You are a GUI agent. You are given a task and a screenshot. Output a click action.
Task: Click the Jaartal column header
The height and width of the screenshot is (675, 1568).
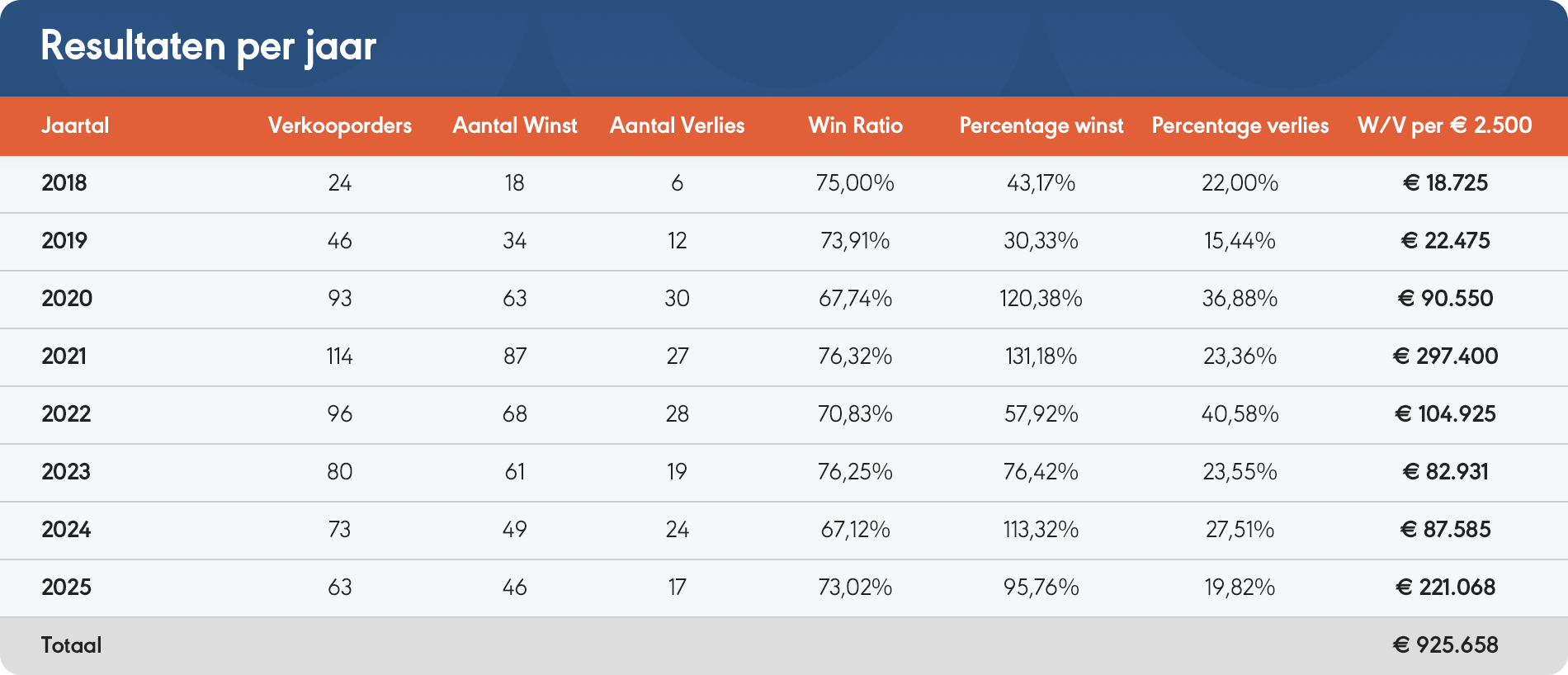click(x=75, y=125)
